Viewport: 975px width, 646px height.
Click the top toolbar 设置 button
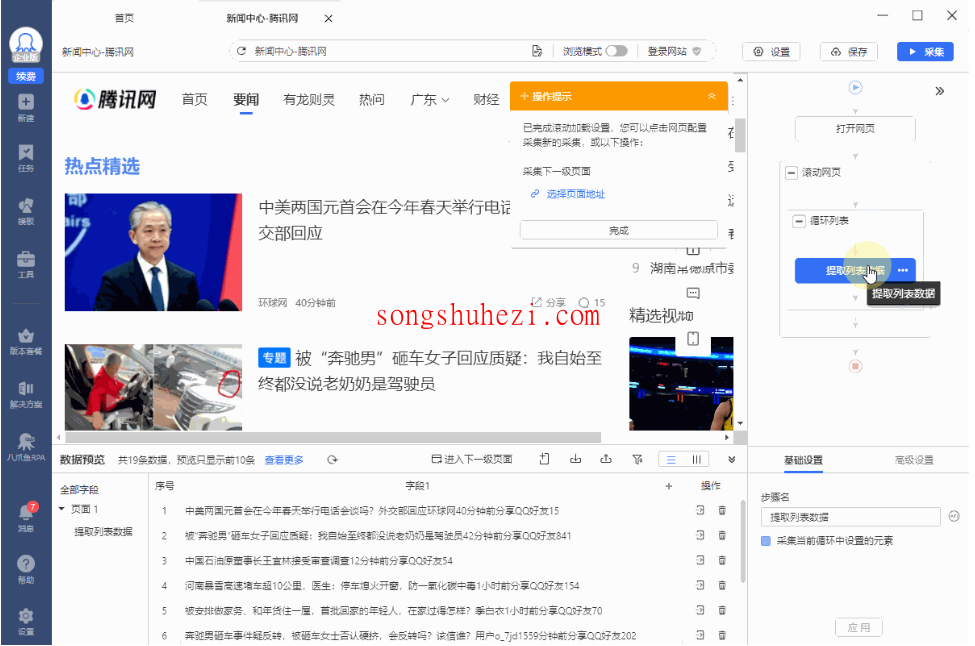pyautogui.click(x=771, y=52)
